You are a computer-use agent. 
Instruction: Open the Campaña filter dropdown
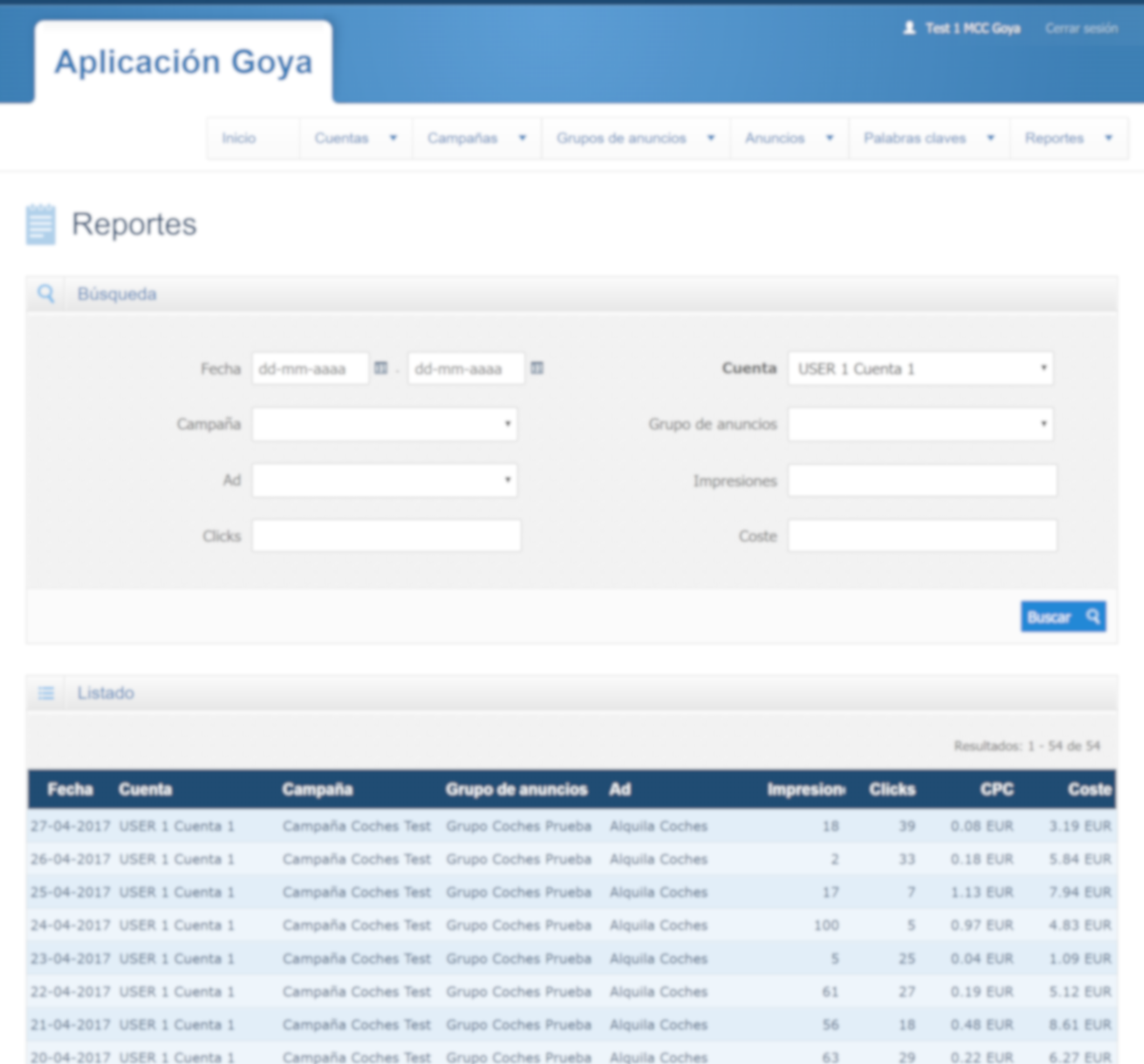click(384, 425)
